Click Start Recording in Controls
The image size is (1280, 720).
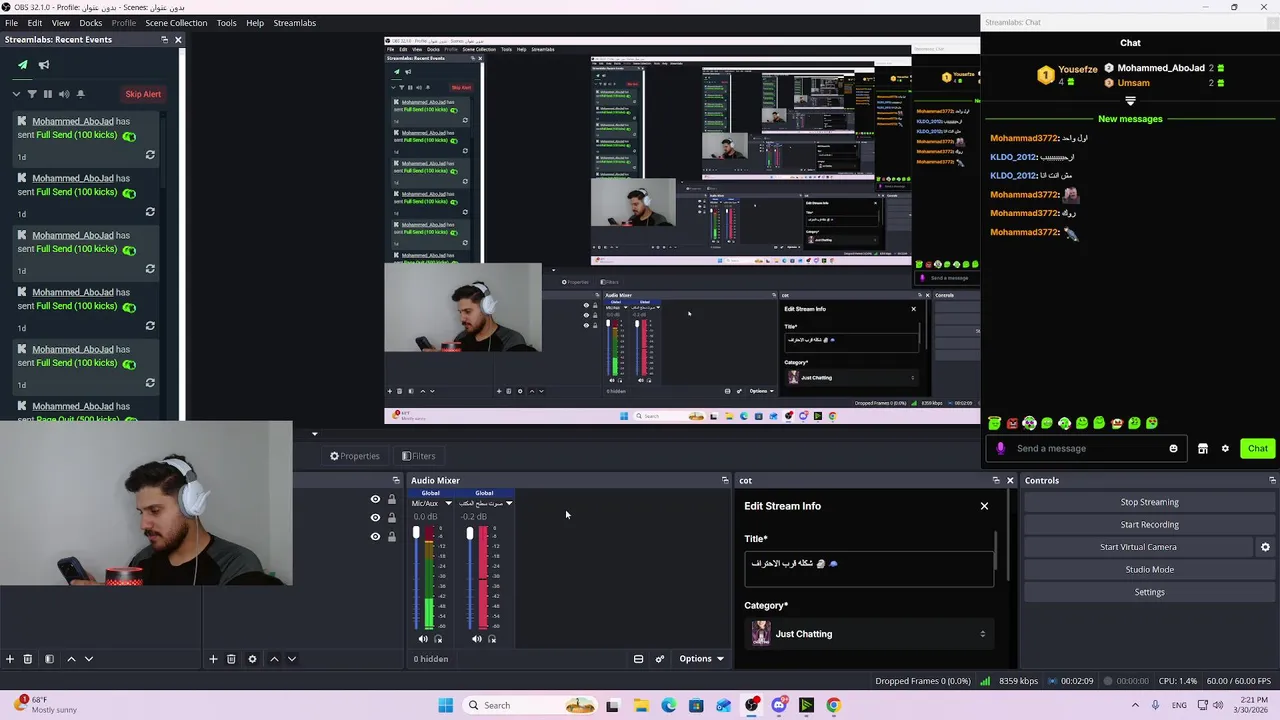point(1149,525)
